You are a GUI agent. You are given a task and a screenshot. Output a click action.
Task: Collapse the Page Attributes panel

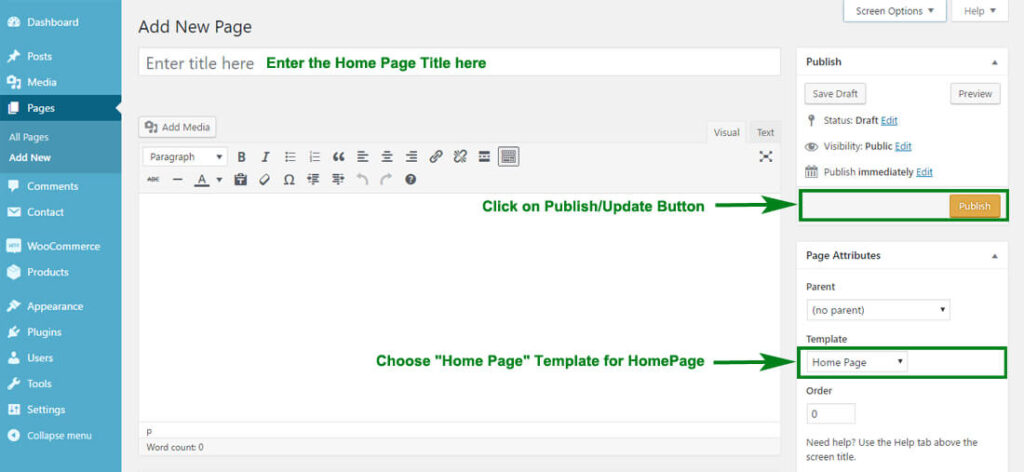coord(994,256)
